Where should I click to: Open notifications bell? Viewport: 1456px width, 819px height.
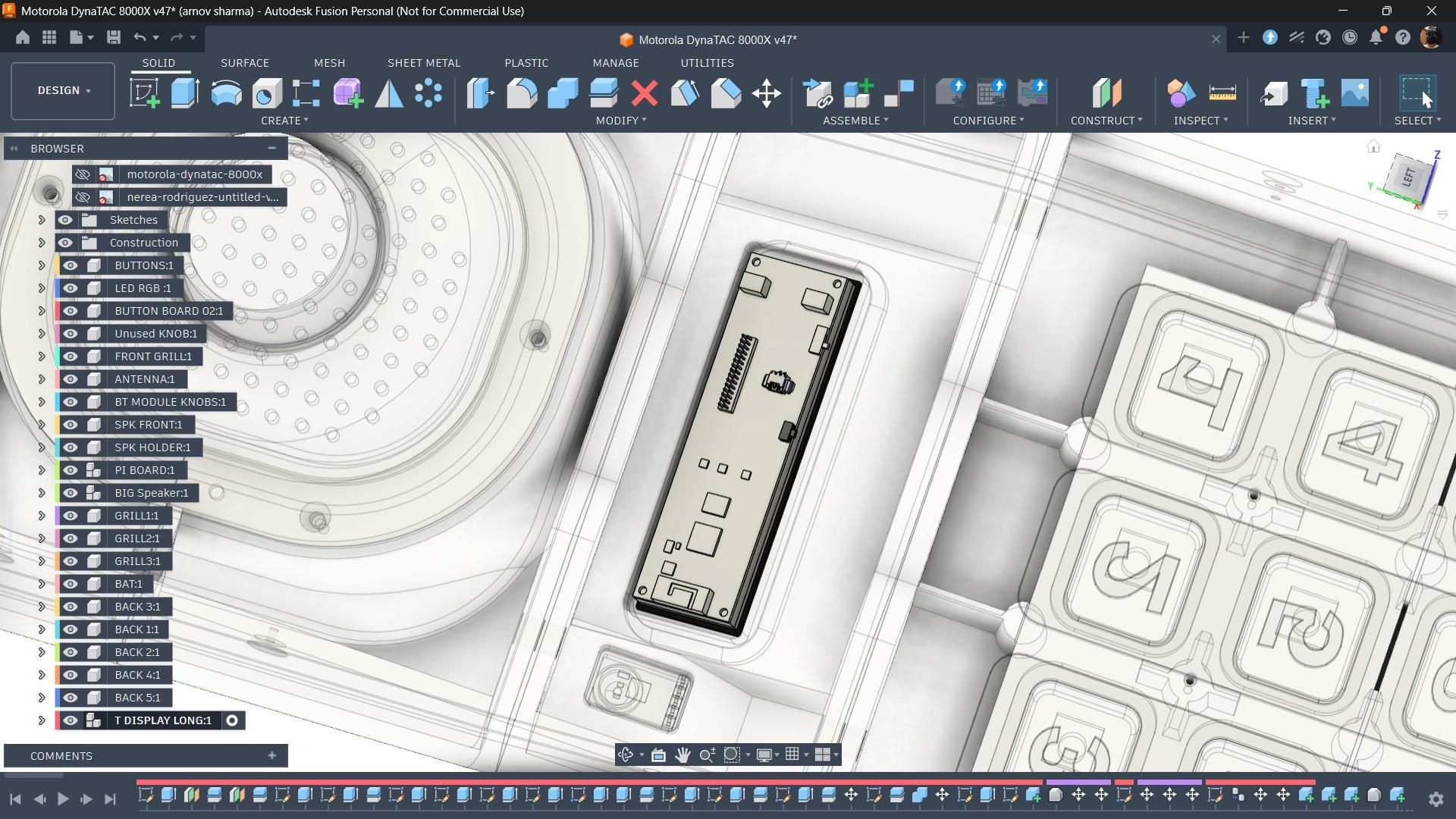pos(1376,37)
